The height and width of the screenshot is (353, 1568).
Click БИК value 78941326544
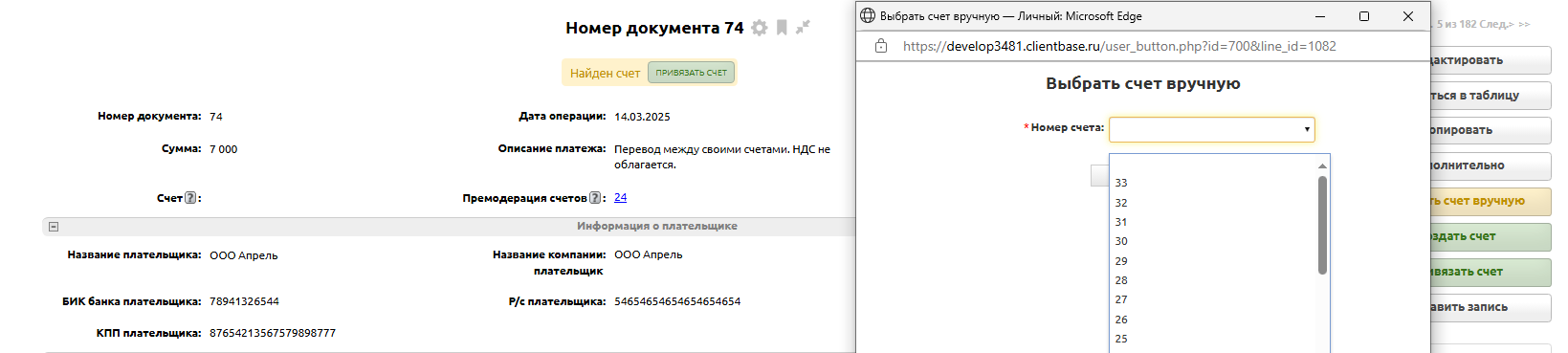244,301
